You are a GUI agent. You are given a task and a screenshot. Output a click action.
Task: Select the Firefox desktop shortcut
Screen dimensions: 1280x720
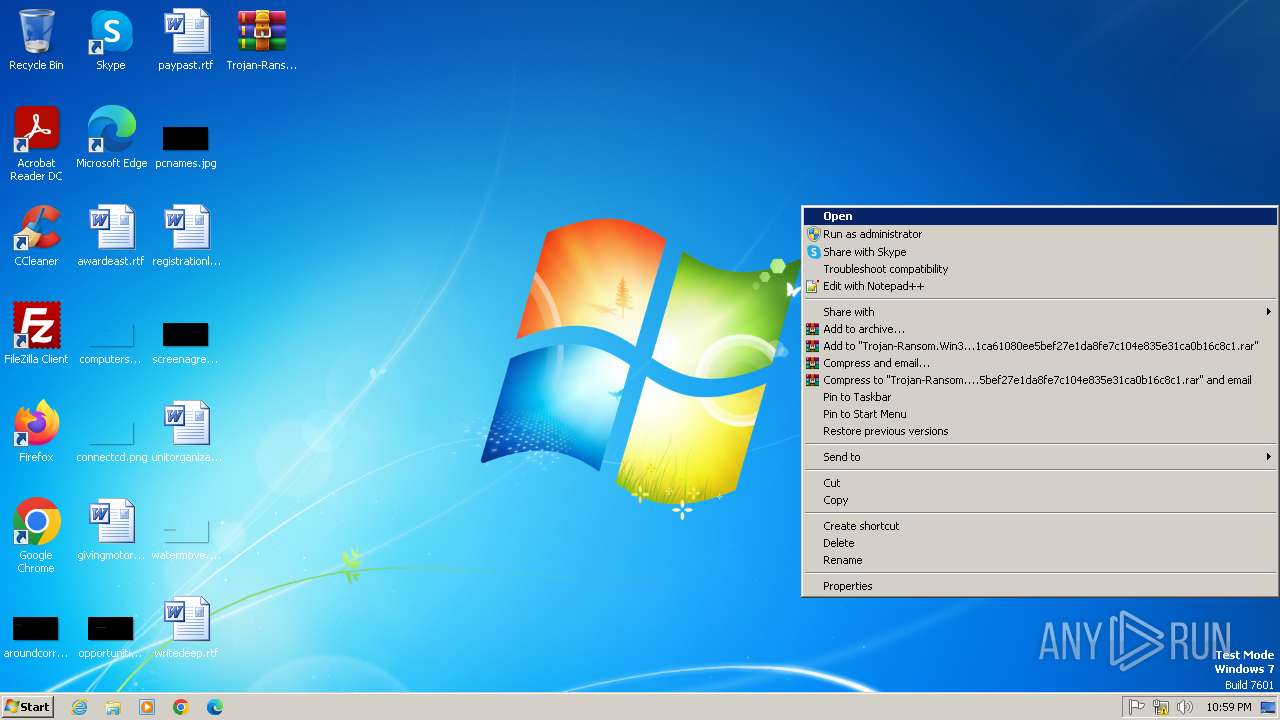(x=36, y=432)
